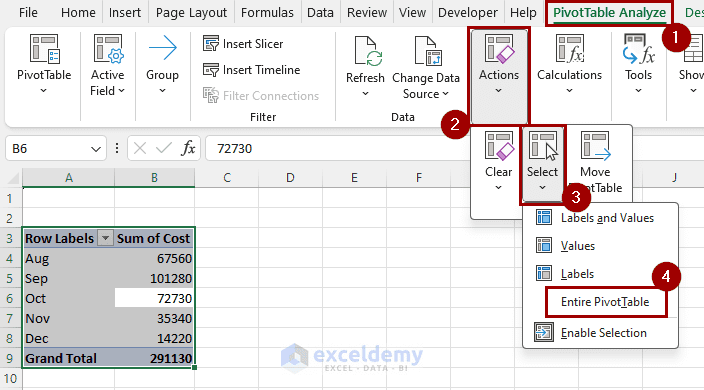Expand Active Field dropdown chevron
This screenshot has width=704, height=390.
pos(121,91)
